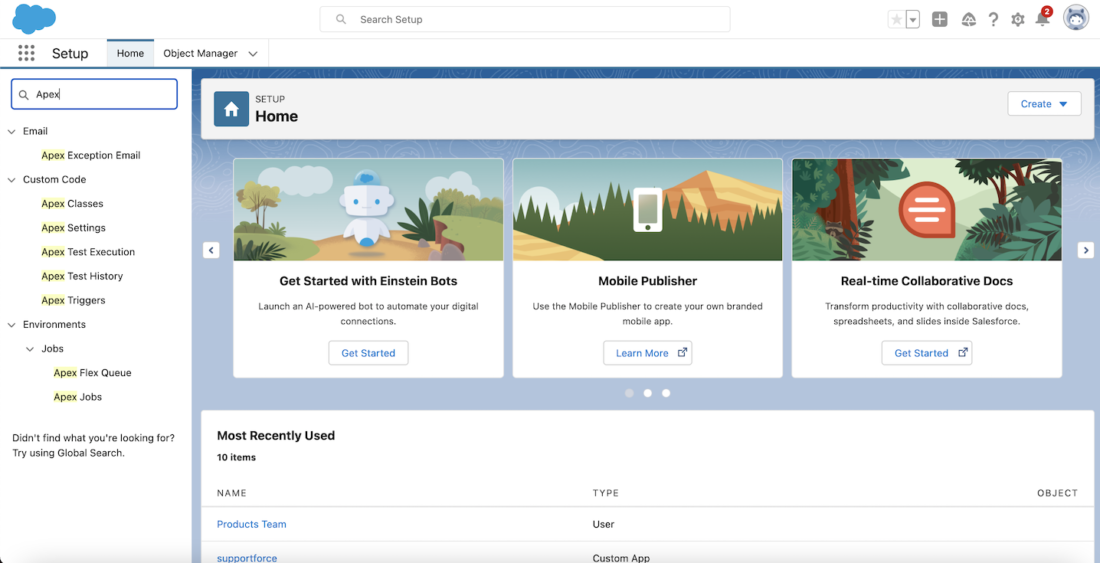Screen dimensions: 1100x563
Task: Click the Collaborative Docs jungle illustration
Action: tap(927, 210)
